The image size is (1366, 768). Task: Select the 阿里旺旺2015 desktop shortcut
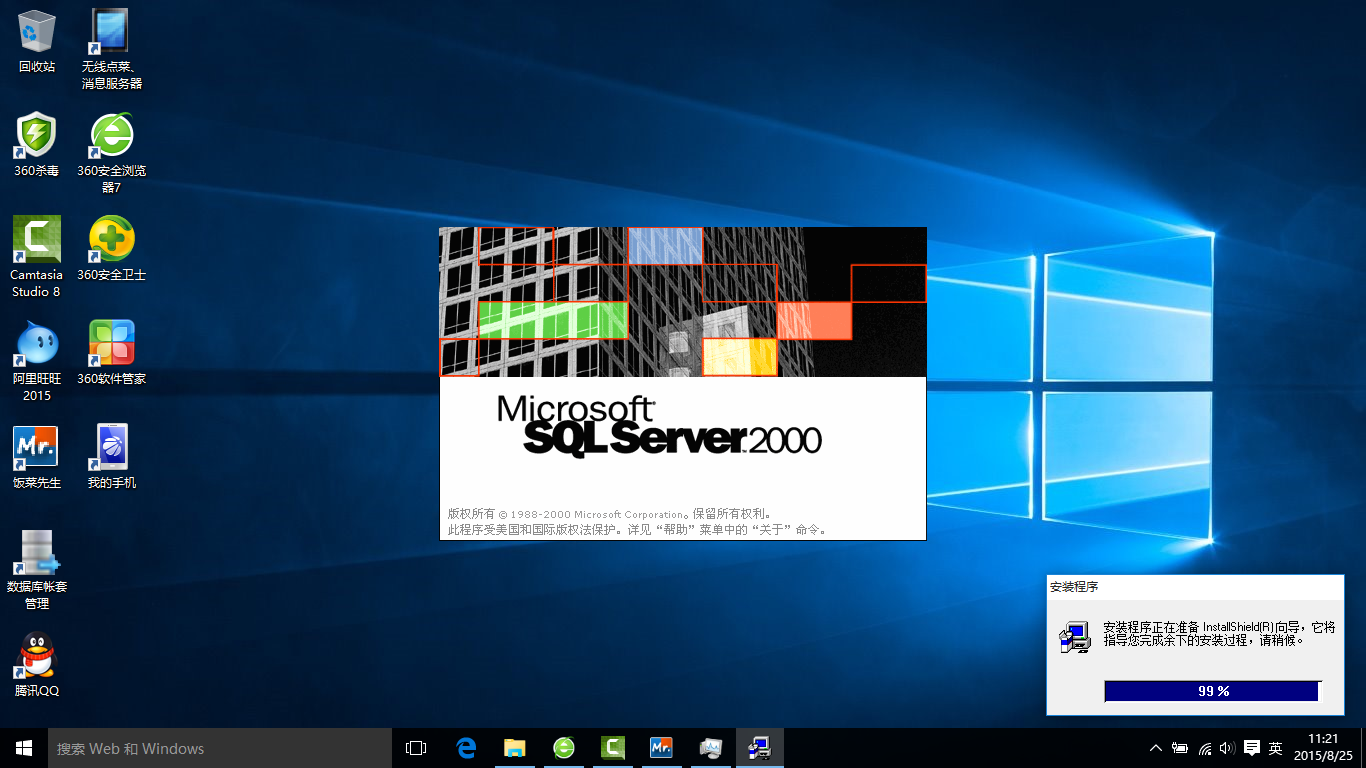tap(37, 360)
